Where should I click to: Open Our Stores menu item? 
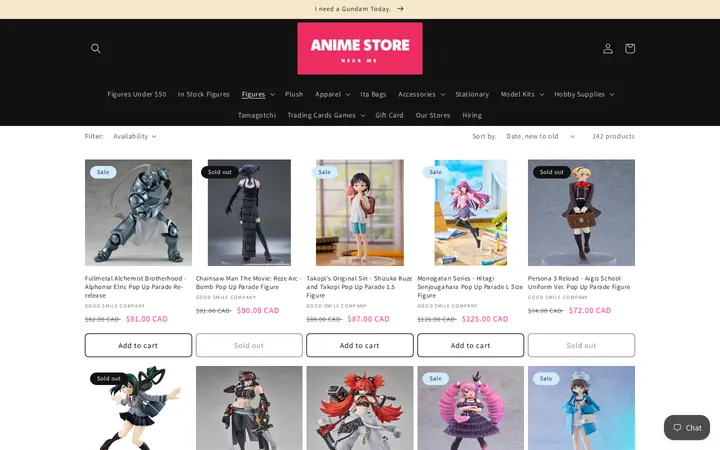433,115
